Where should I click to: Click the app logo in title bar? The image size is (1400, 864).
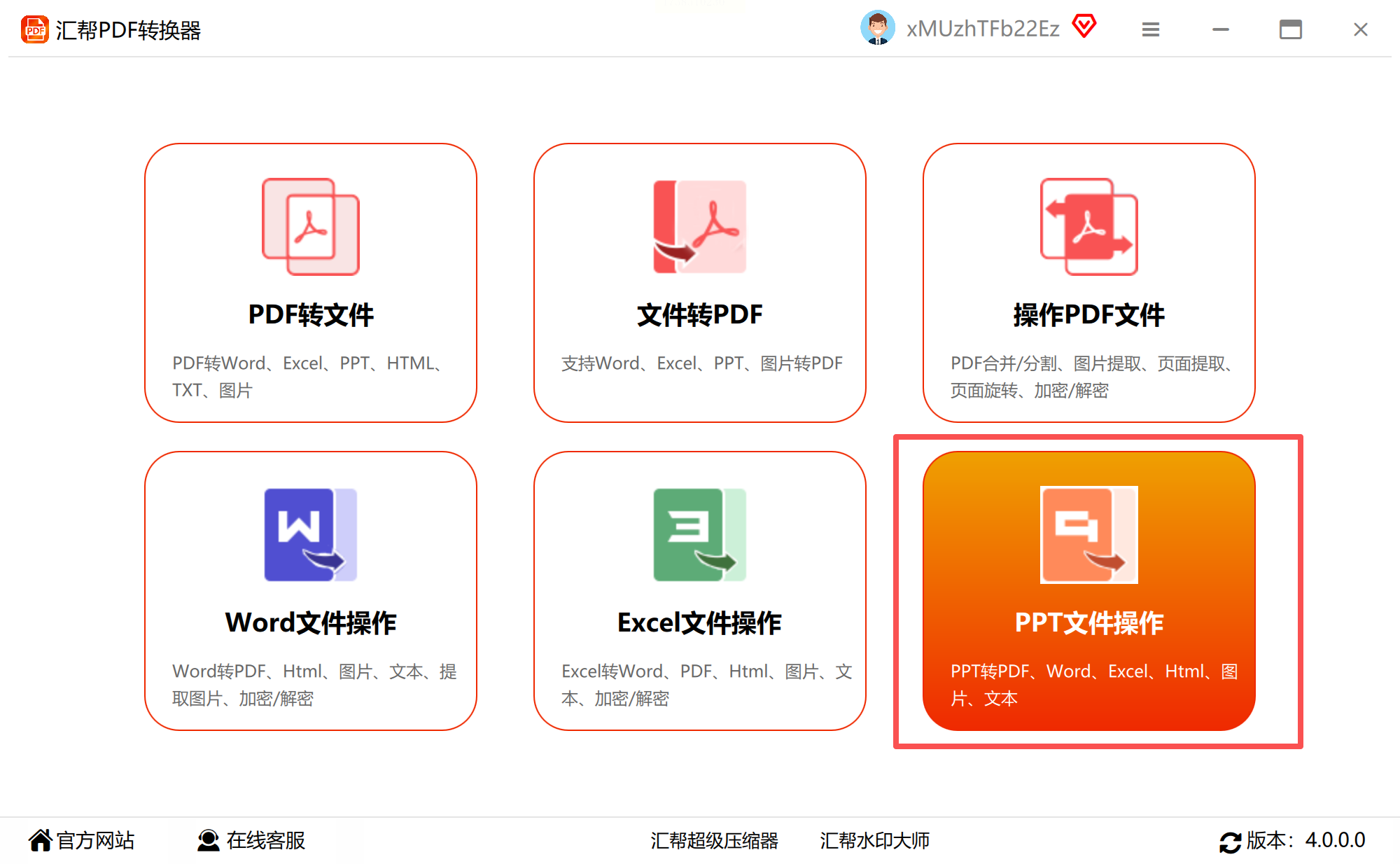coord(34,29)
